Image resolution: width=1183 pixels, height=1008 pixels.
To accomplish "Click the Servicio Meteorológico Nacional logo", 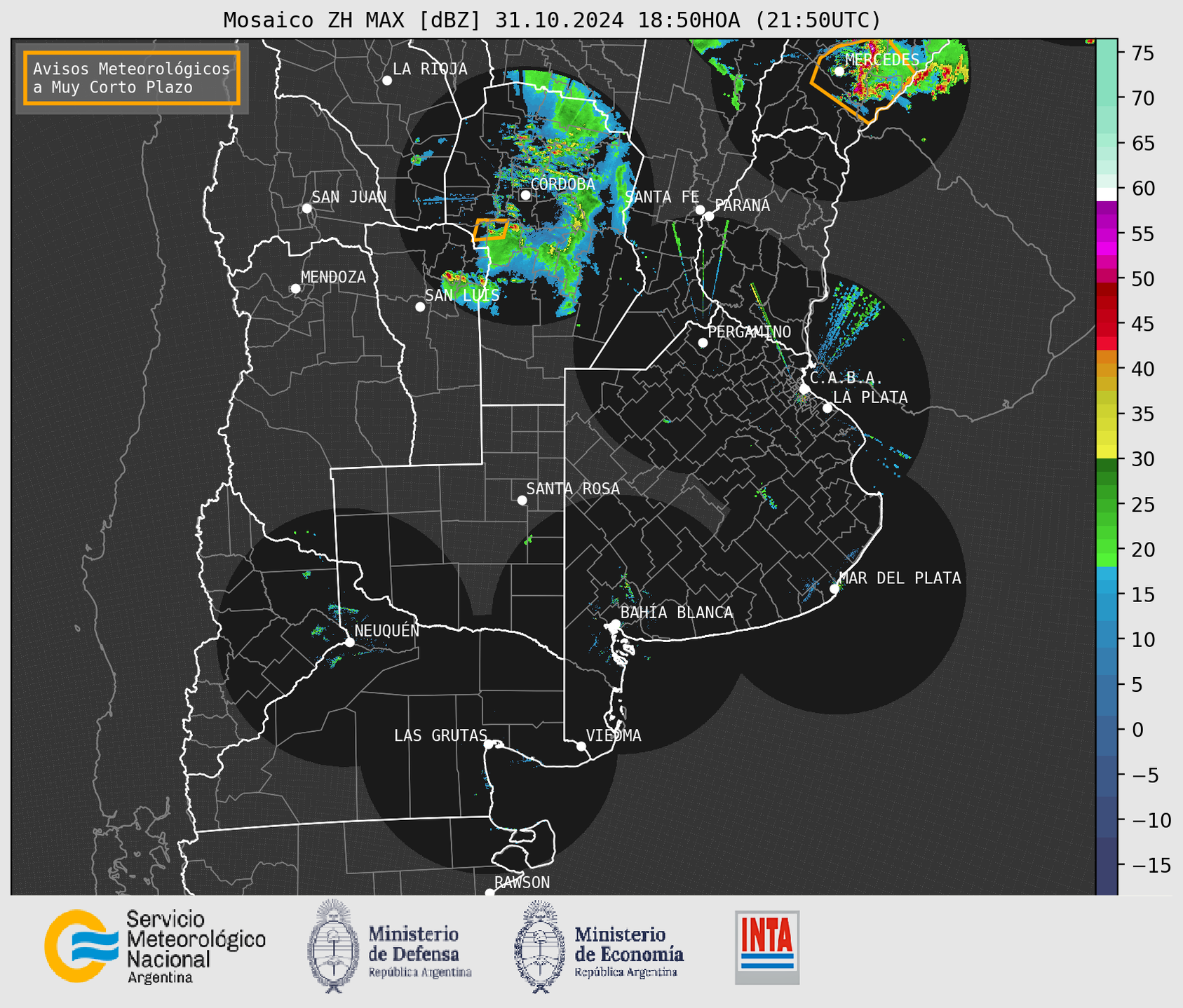I will click(155, 946).
